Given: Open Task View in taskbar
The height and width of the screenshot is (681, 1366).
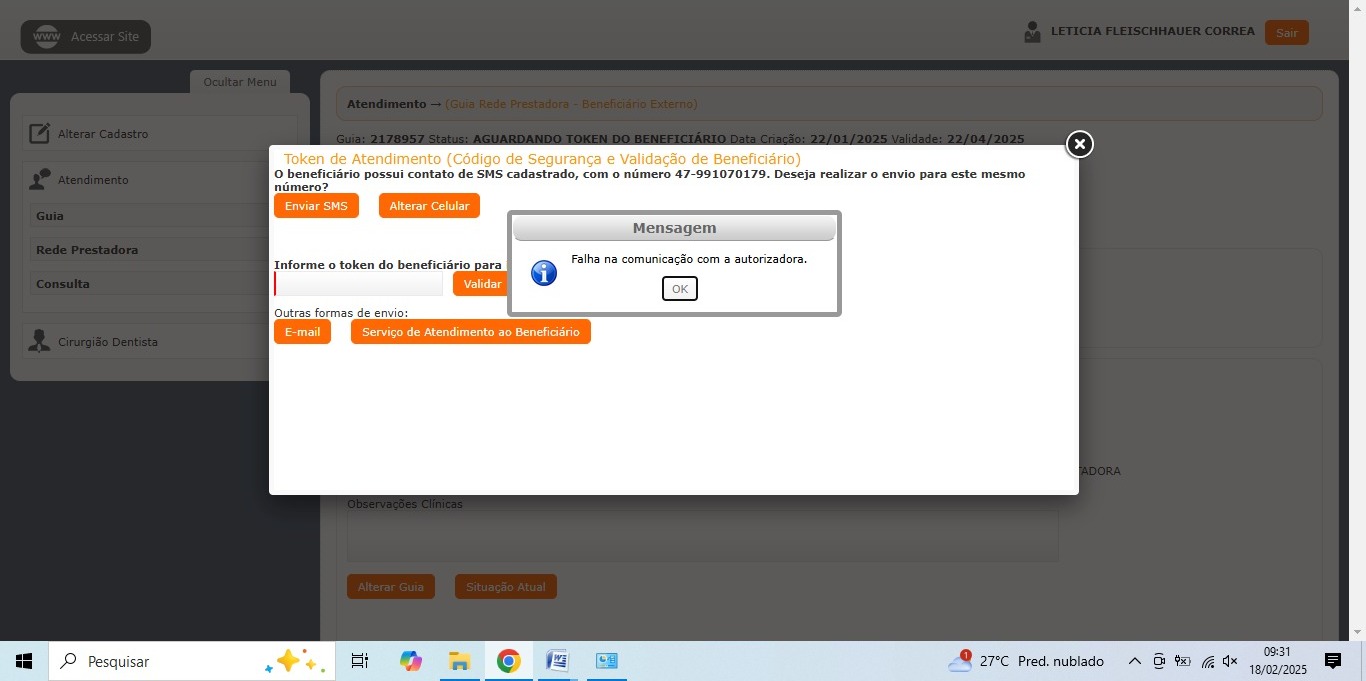Looking at the screenshot, I should click(x=360, y=661).
